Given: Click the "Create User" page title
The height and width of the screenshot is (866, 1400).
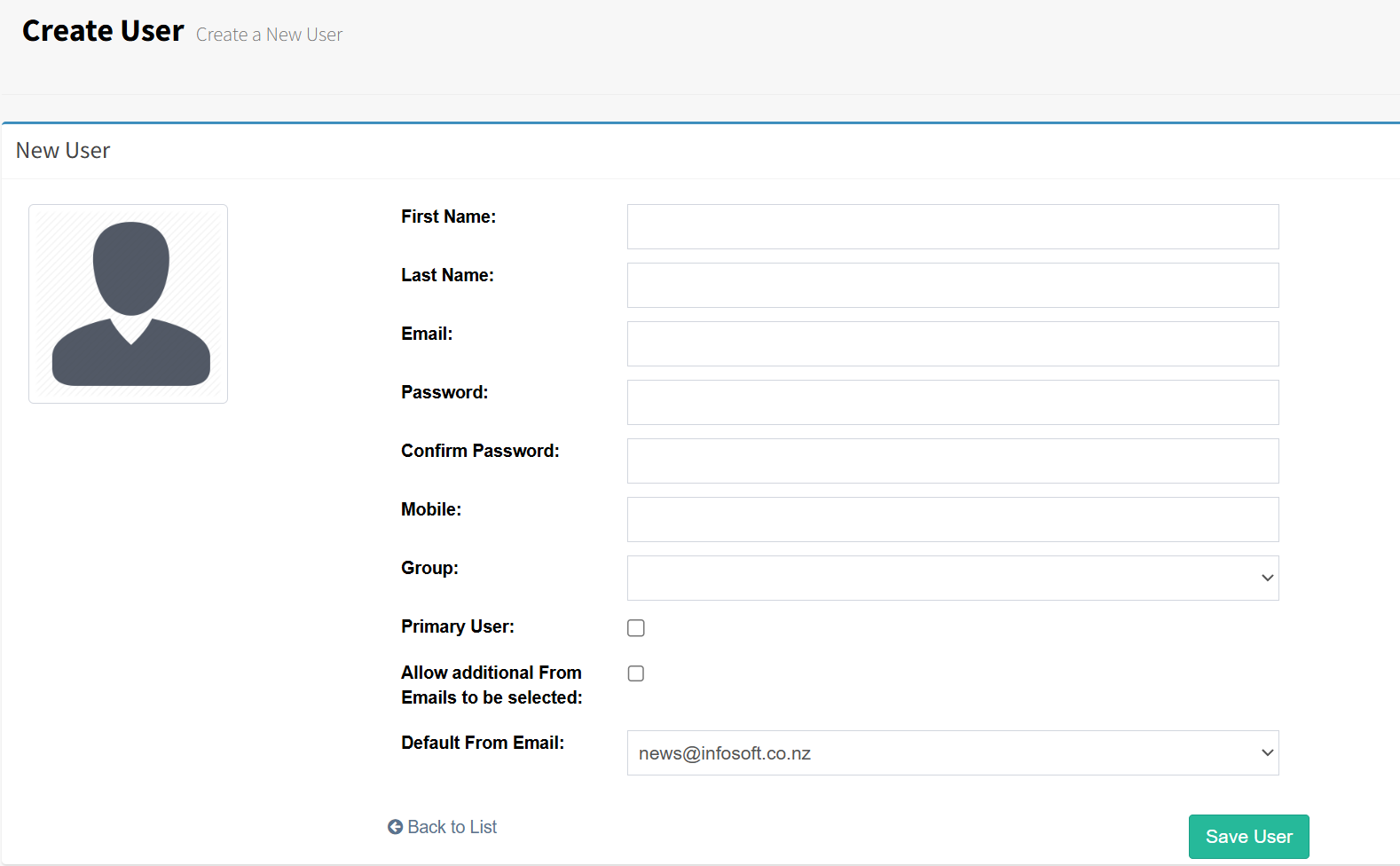Looking at the screenshot, I should (103, 31).
